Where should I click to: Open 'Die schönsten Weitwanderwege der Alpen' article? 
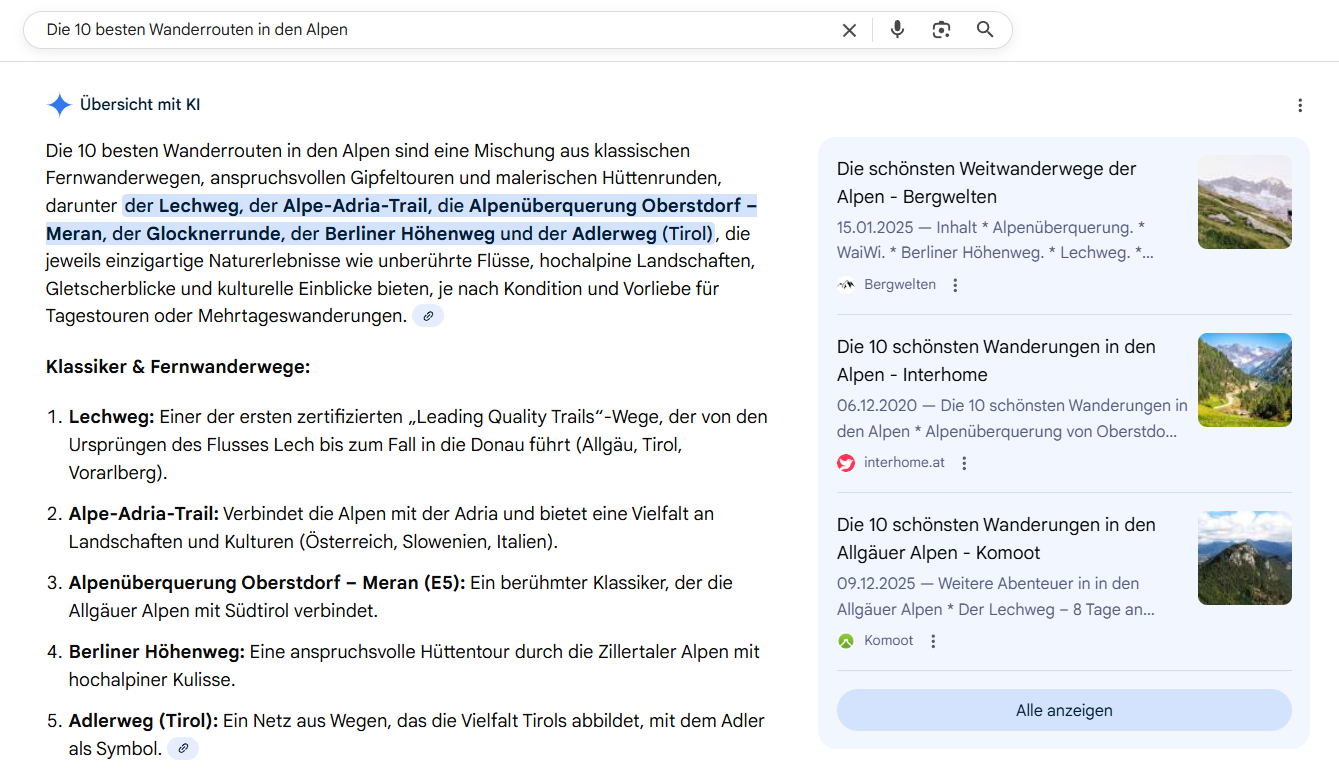[x=986, y=182]
